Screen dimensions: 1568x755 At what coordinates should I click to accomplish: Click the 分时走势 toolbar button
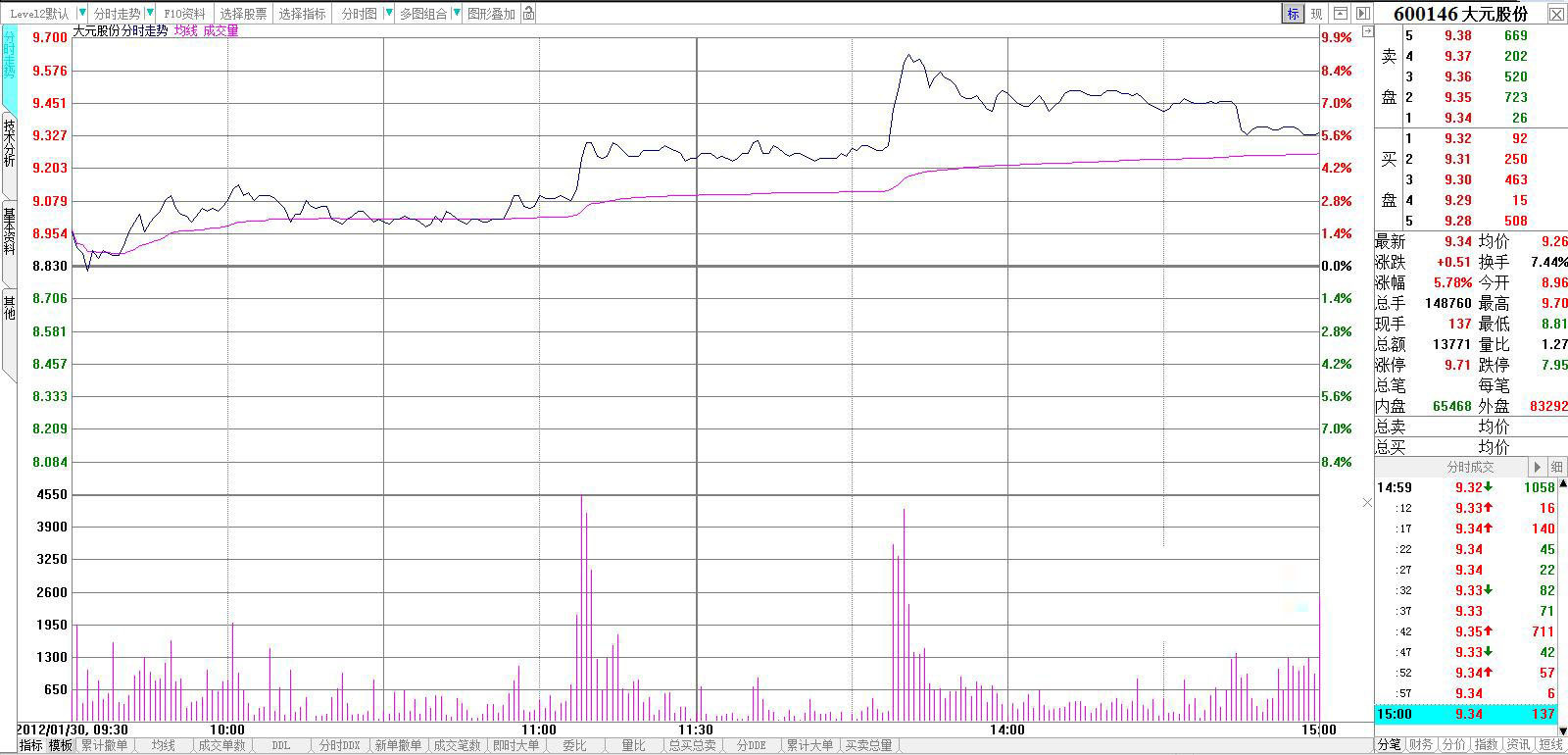point(116,14)
